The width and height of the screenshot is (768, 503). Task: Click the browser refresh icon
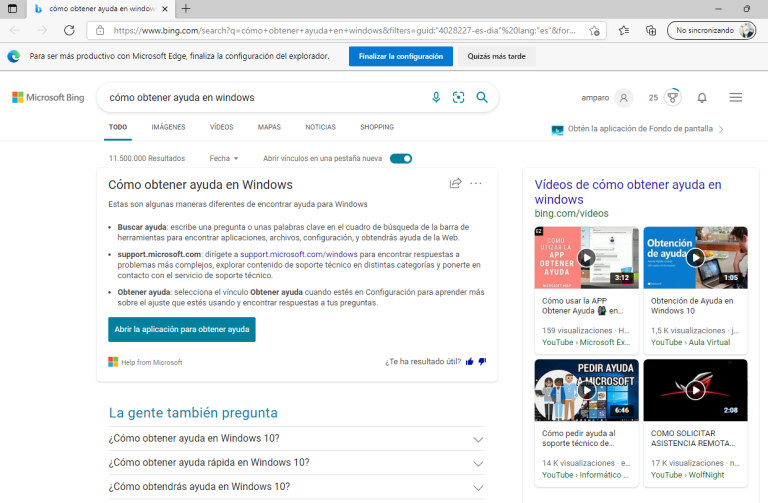(69, 30)
